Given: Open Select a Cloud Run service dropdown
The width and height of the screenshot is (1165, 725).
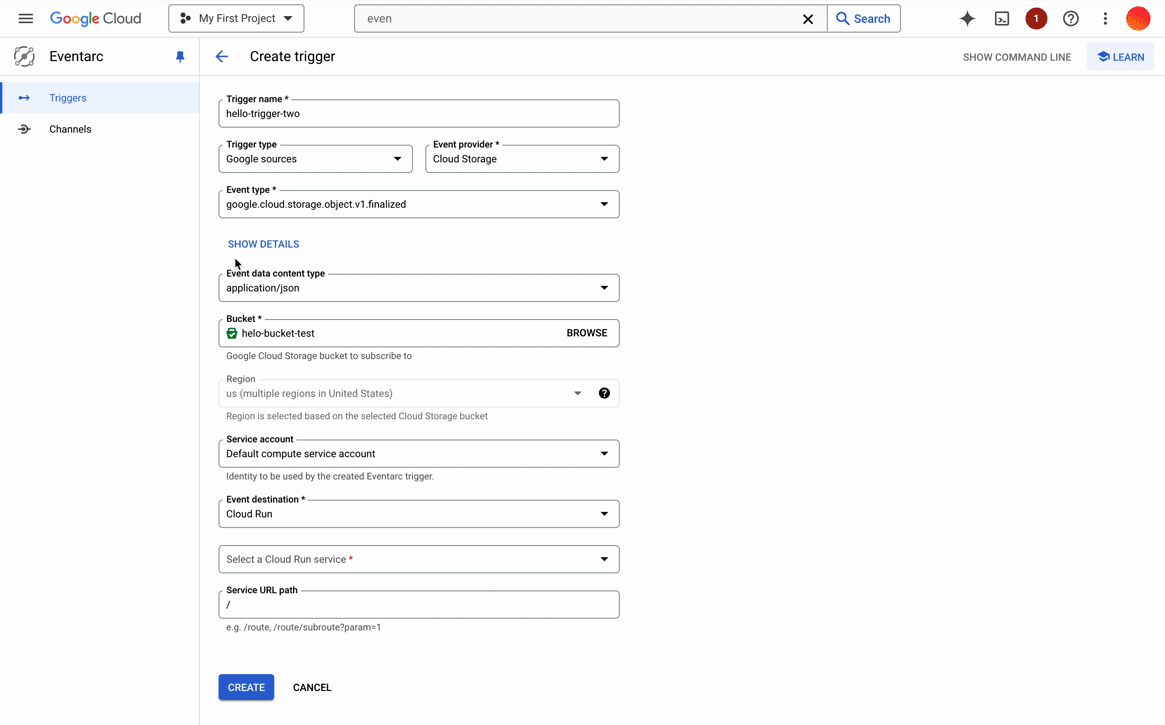Looking at the screenshot, I should [x=418, y=559].
